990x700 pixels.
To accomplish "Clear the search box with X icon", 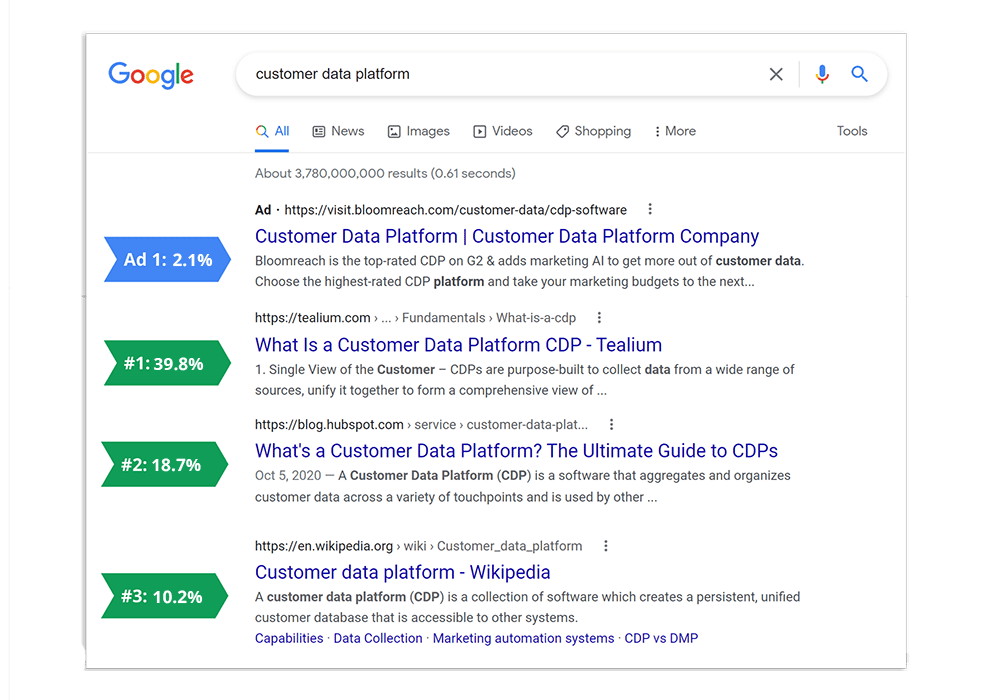I will [x=776, y=74].
